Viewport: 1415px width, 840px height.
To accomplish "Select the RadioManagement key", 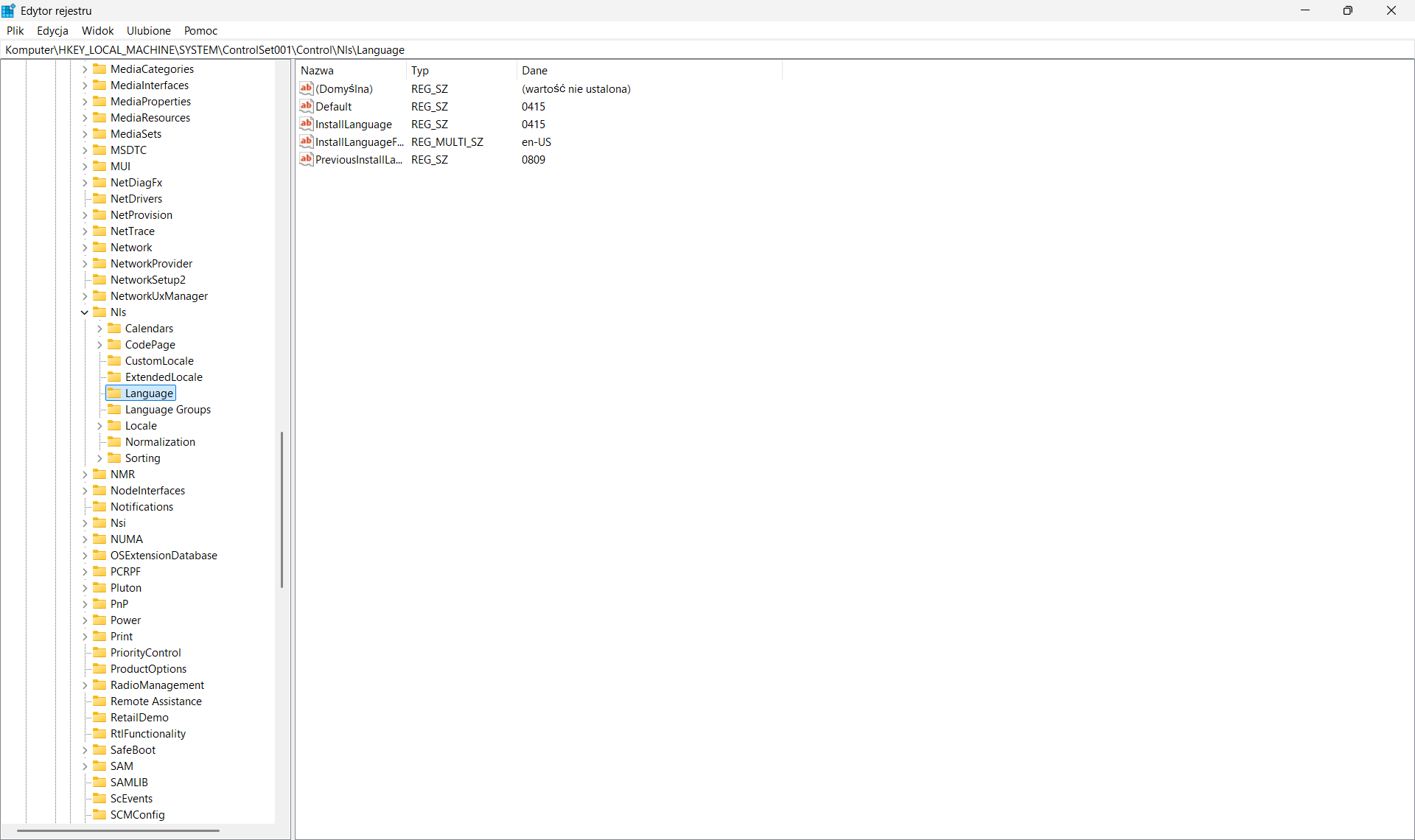I will point(157,685).
